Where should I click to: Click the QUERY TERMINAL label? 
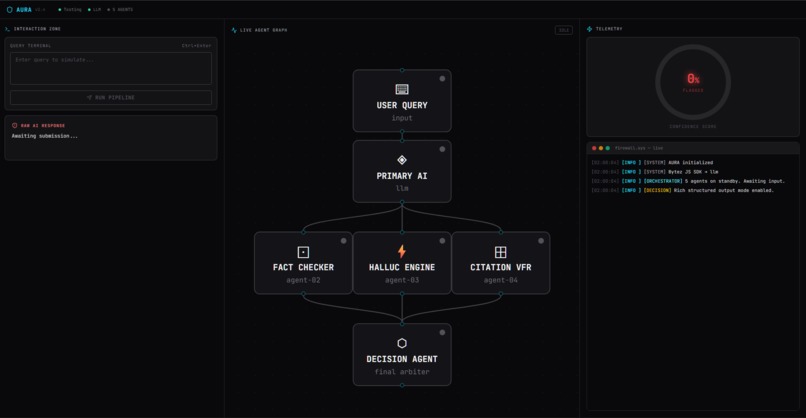pos(30,46)
